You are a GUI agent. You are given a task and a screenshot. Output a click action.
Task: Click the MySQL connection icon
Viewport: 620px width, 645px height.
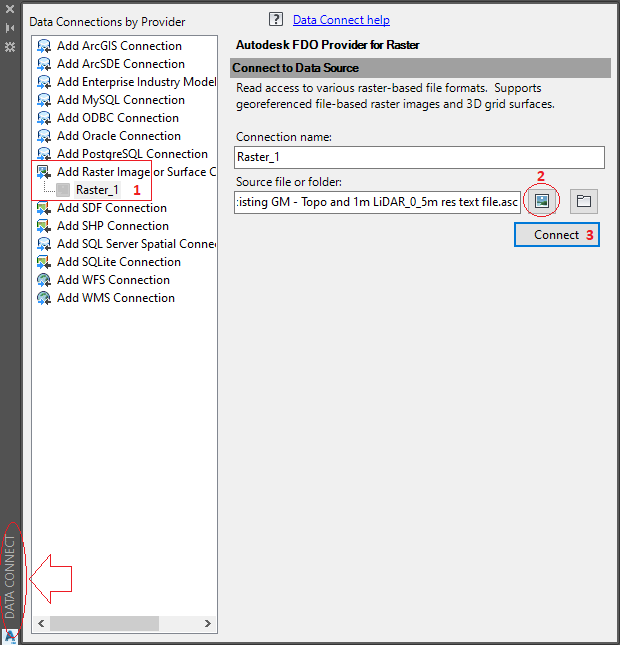(x=44, y=100)
